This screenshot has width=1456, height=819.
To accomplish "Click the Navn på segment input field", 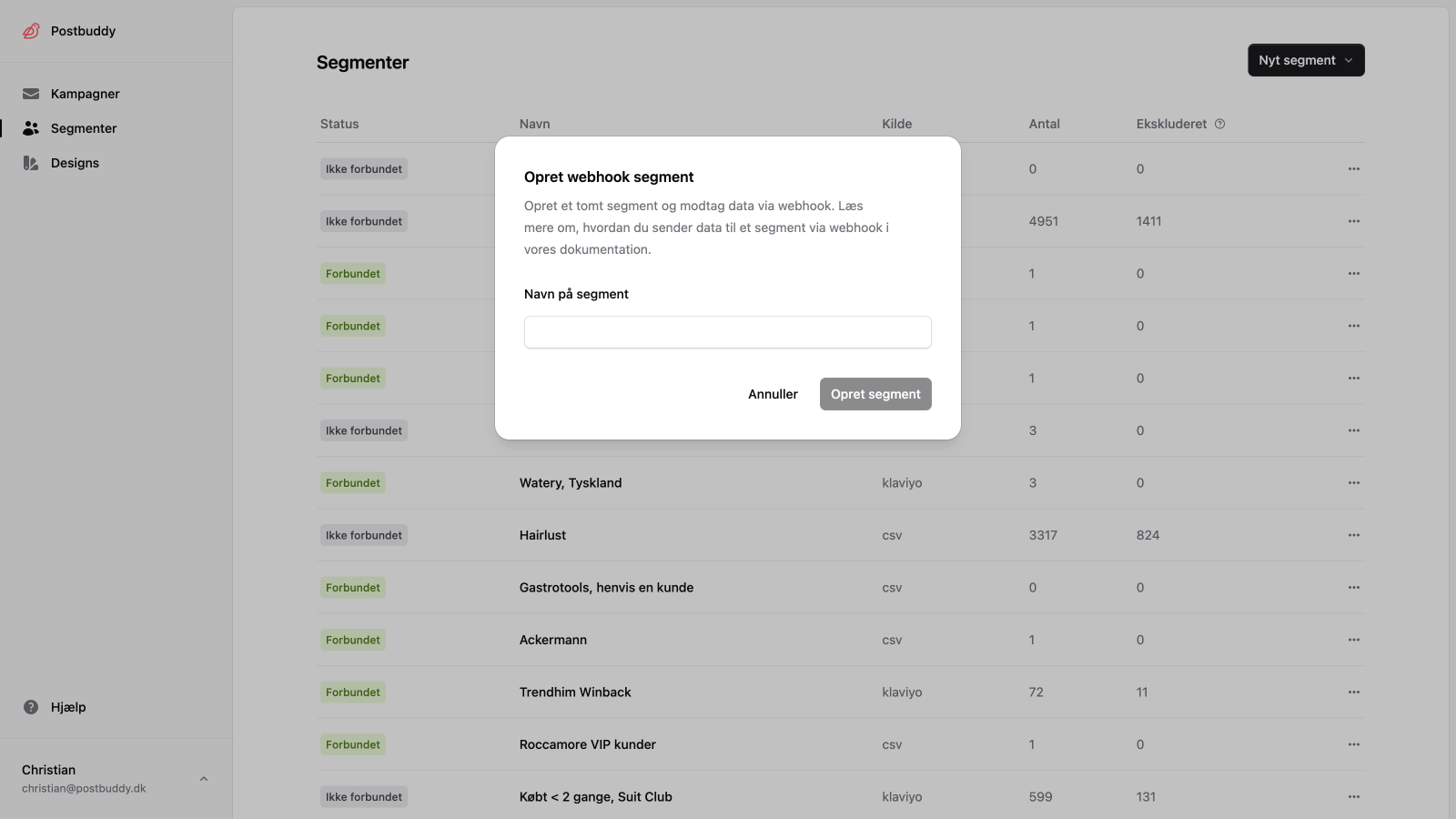I will pos(727,331).
